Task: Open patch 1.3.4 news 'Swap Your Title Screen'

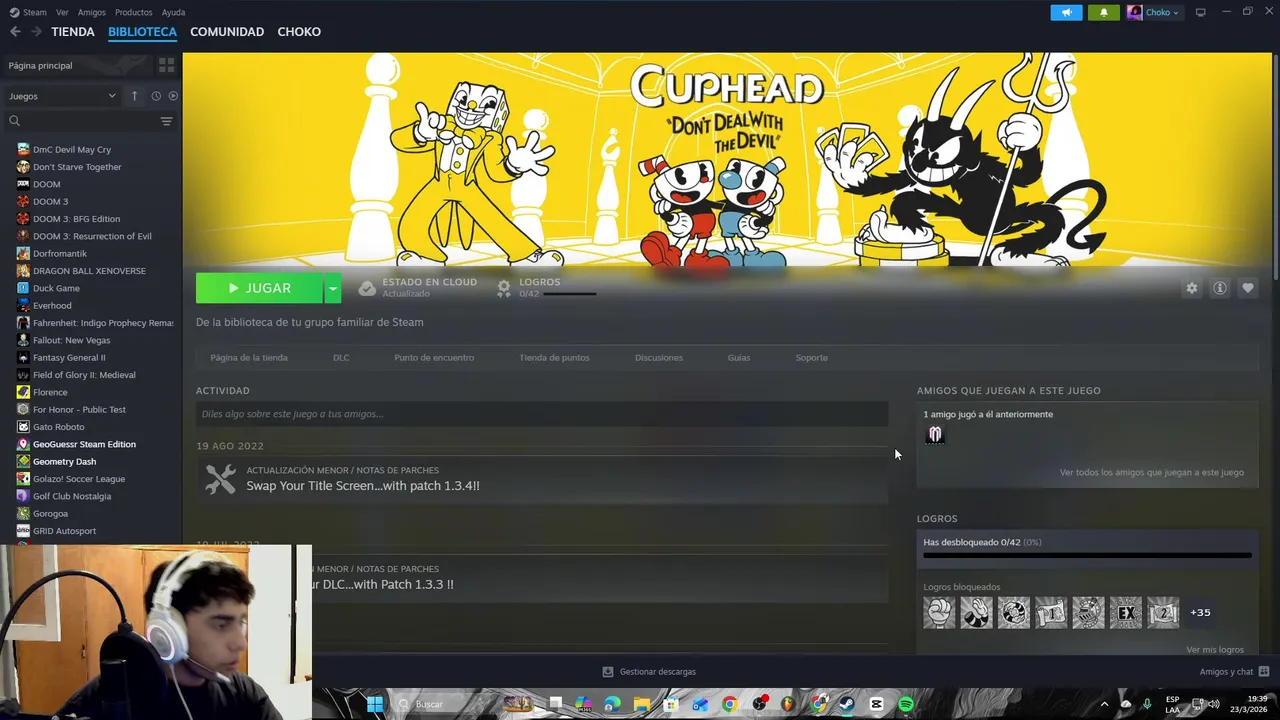Action: point(363,486)
